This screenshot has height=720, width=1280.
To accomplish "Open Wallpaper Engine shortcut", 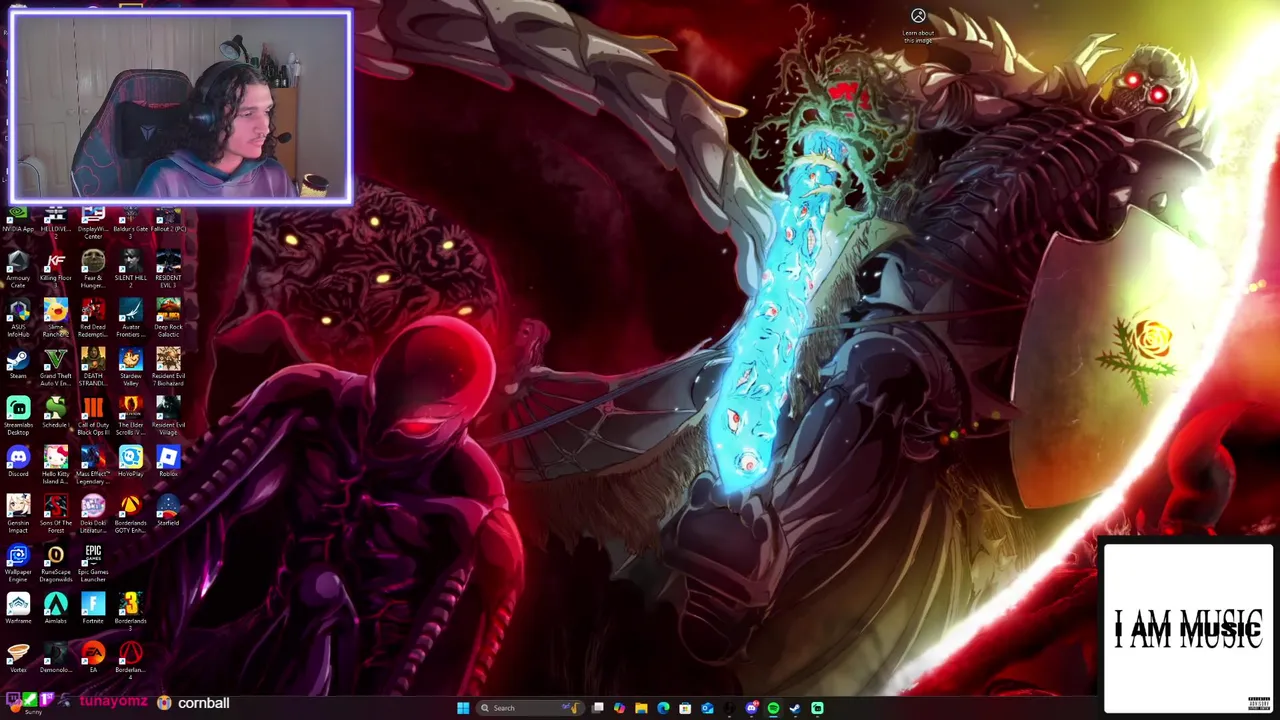I will 18,563.
